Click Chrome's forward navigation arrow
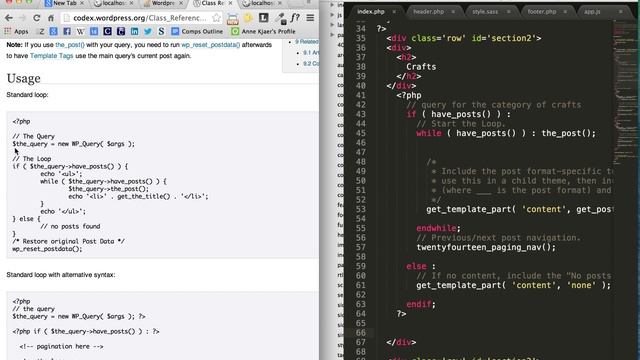The width and height of the screenshot is (640, 360). (x=22, y=18)
